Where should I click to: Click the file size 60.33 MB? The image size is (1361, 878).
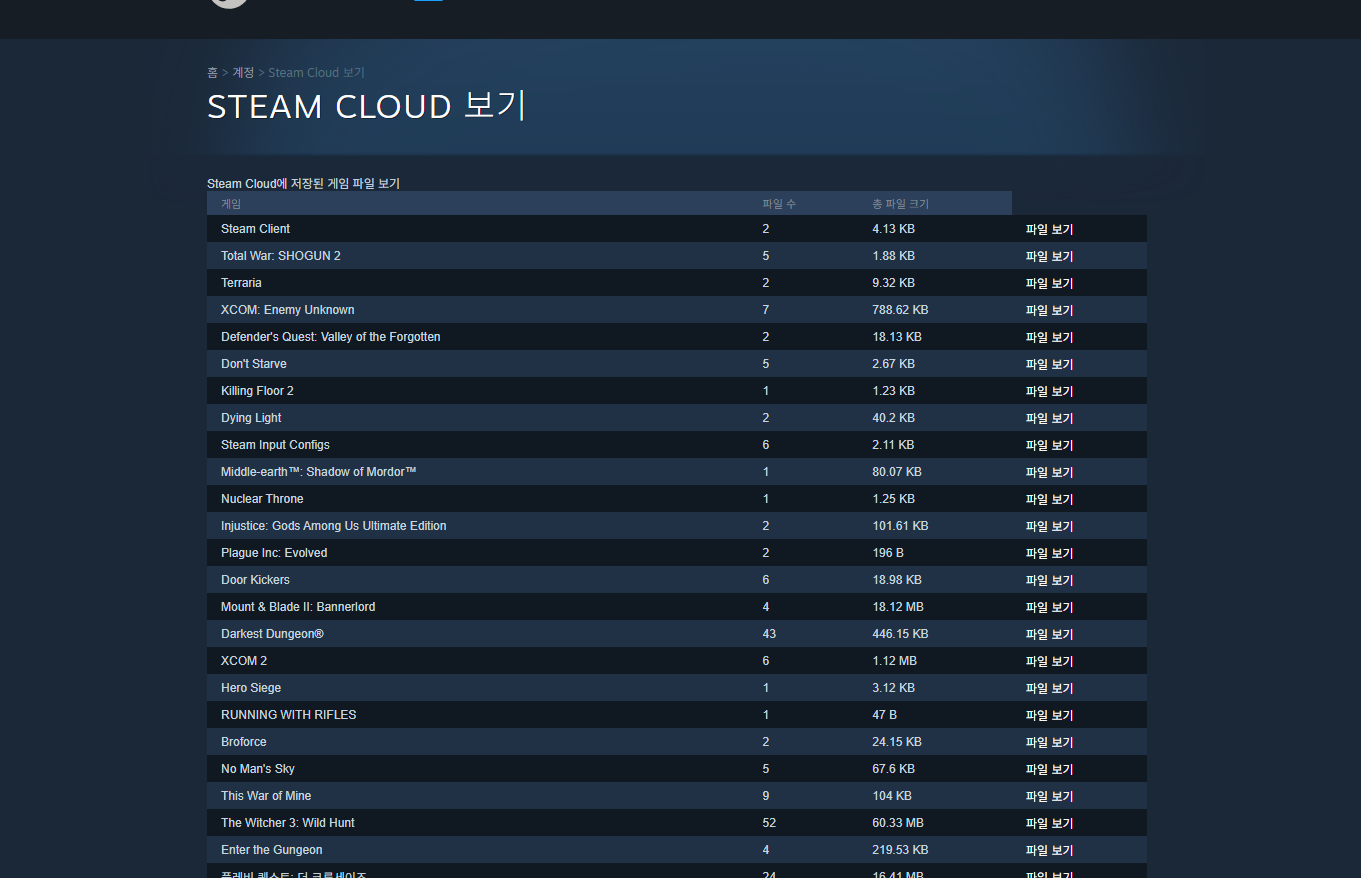[898, 823]
